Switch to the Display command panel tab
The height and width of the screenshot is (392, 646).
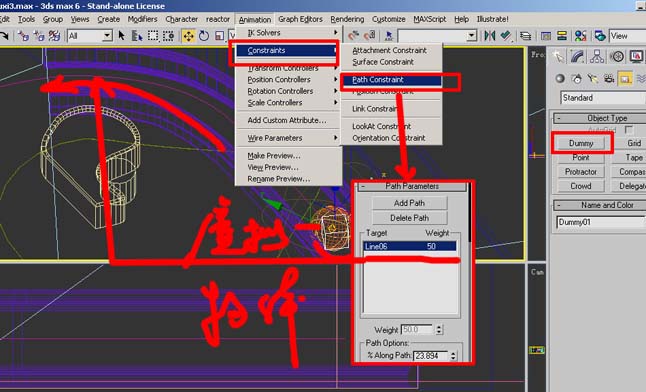point(636,56)
